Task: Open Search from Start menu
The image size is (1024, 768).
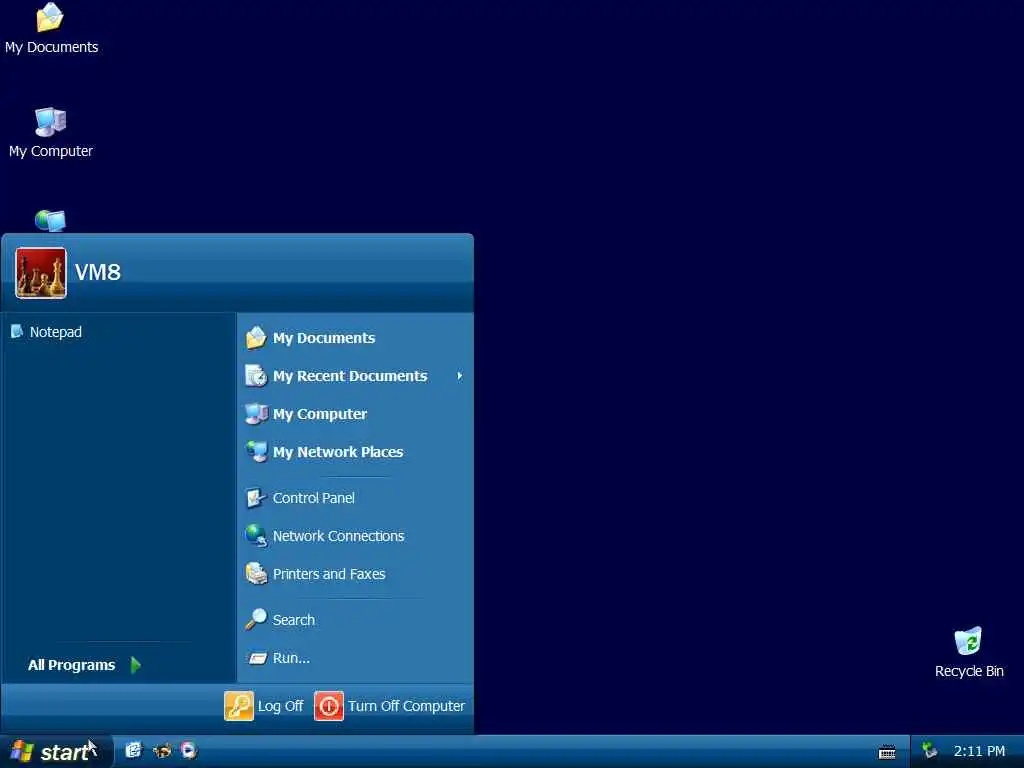Action: (355, 619)
